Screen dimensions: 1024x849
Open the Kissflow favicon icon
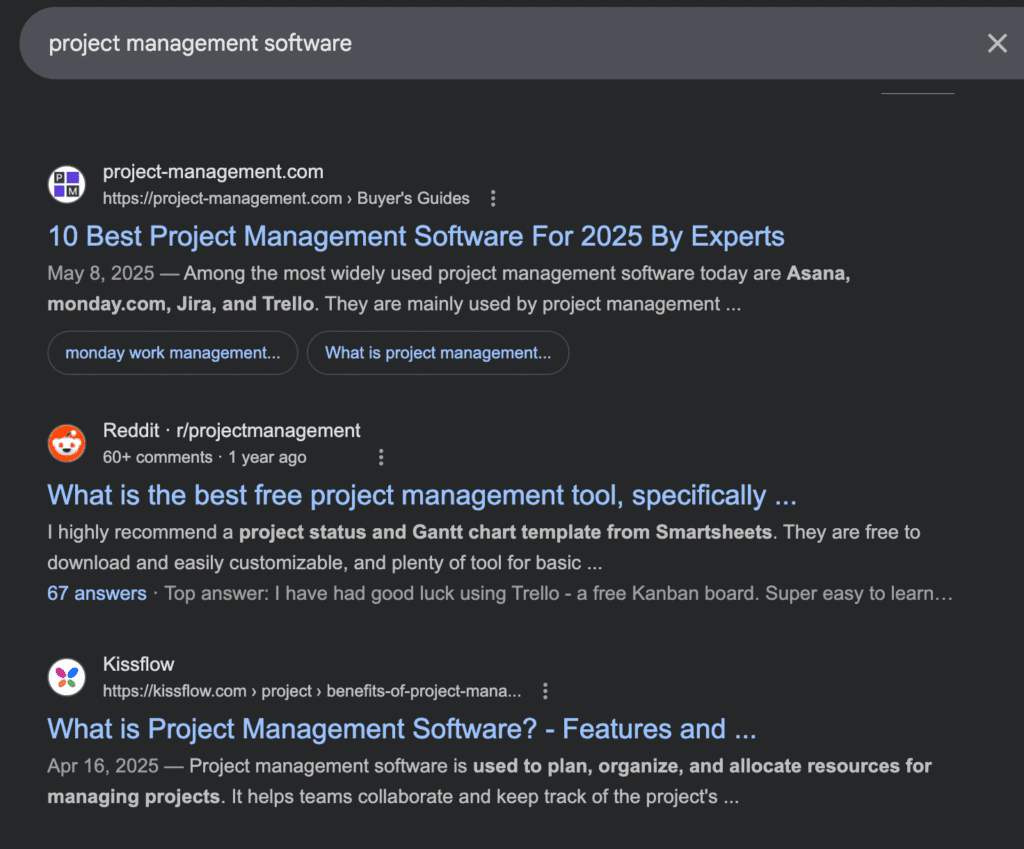pyautogui.click(x=67, y=677)
